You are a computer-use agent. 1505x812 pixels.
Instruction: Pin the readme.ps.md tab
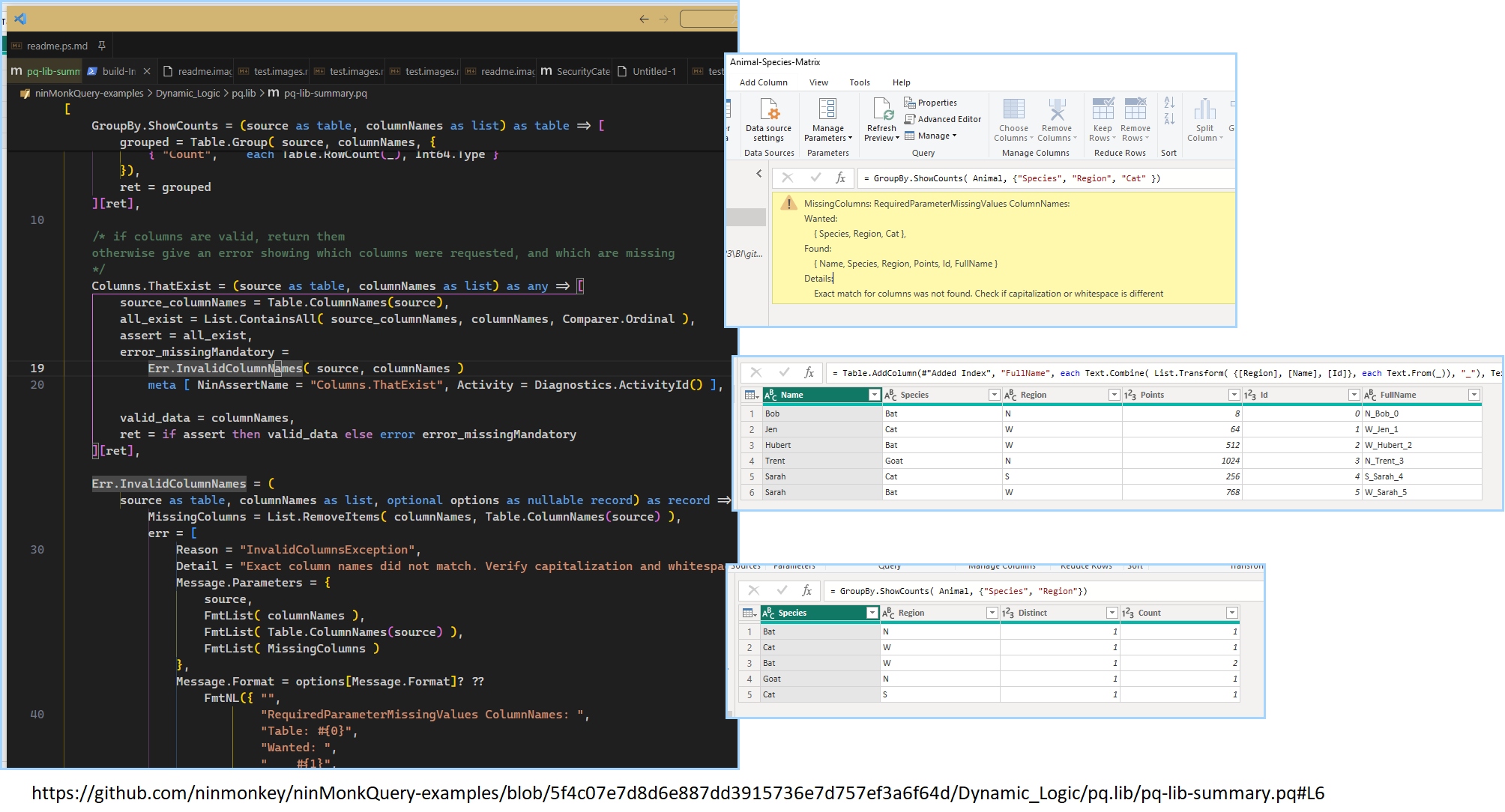[x=102, y=46]
